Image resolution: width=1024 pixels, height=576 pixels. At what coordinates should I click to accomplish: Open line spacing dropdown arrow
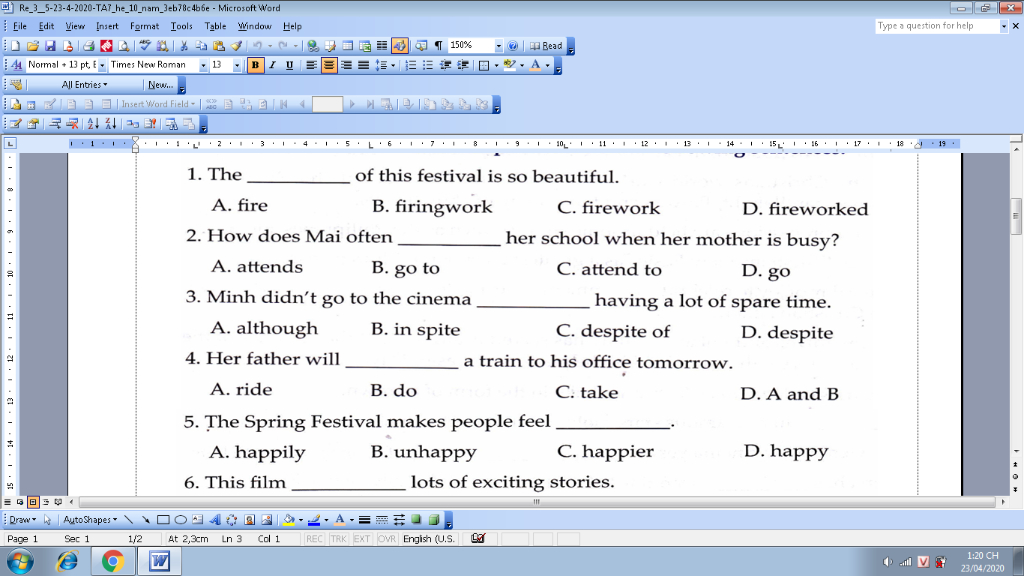click(x=393, y=65)
